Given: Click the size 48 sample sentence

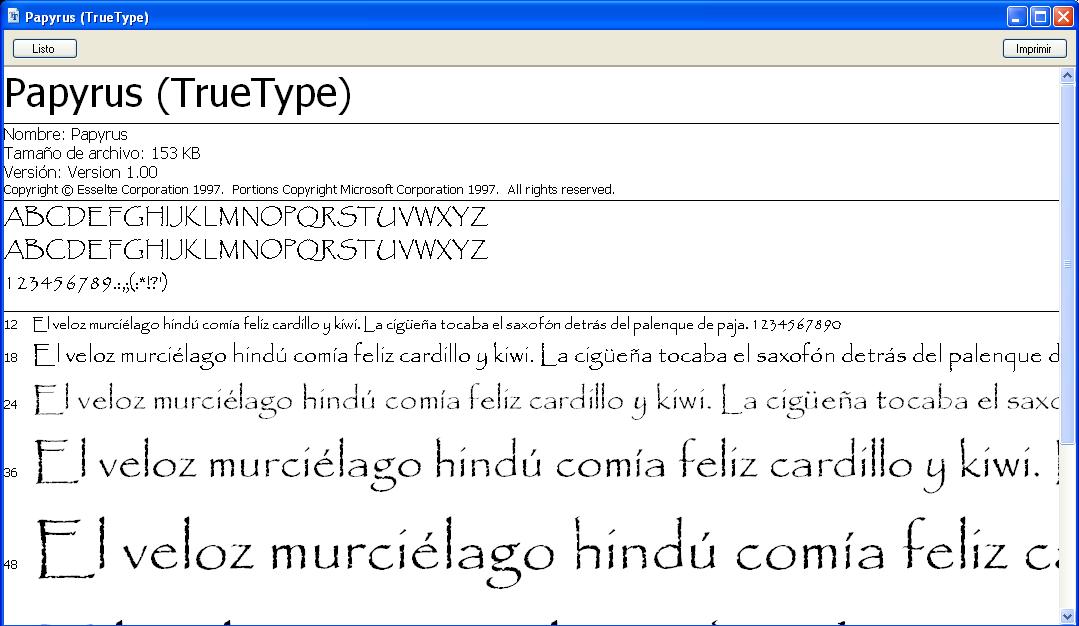Looking at the screenshot, I should coord(546,552).
